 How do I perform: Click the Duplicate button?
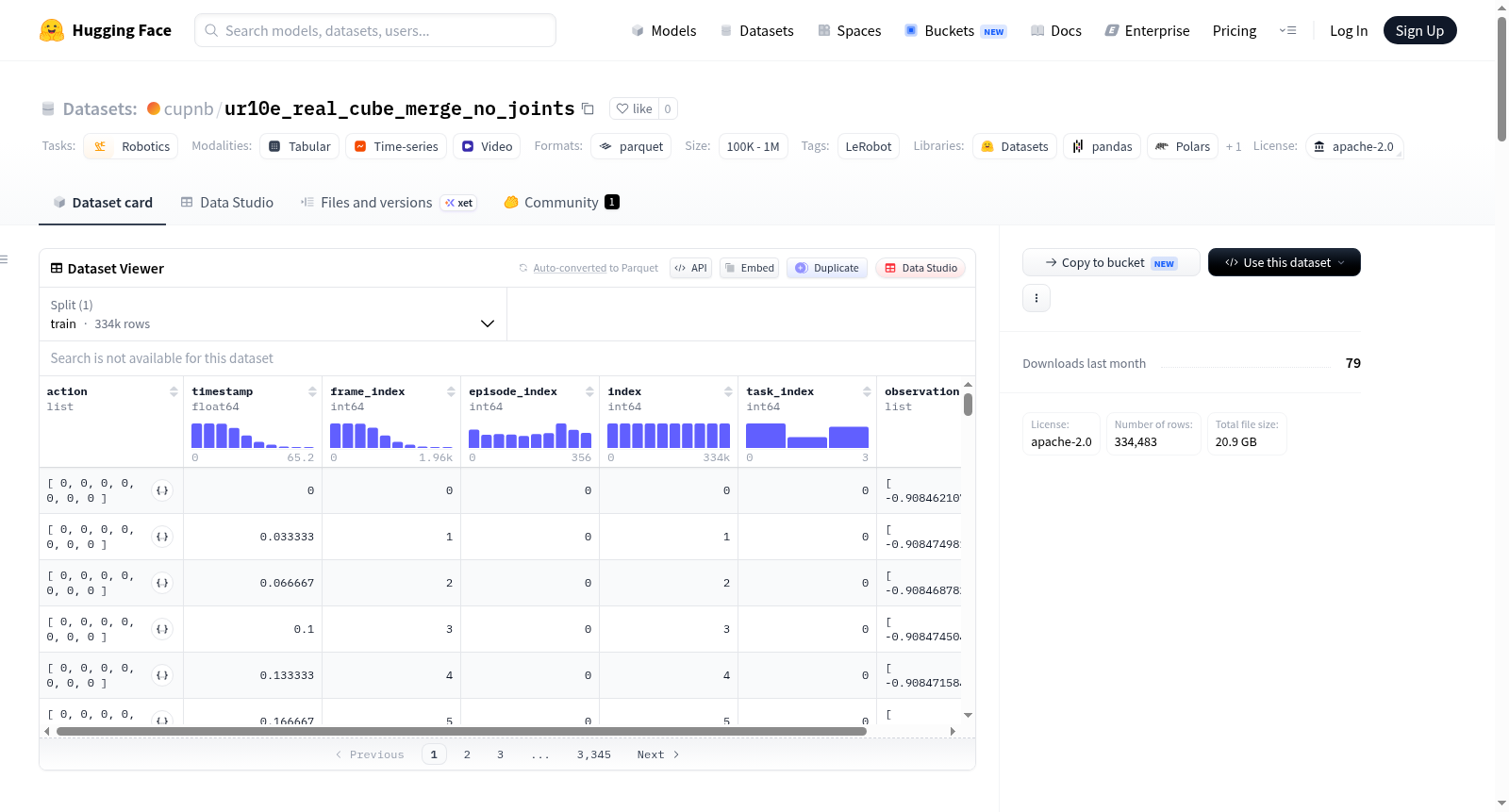point(827,268)
